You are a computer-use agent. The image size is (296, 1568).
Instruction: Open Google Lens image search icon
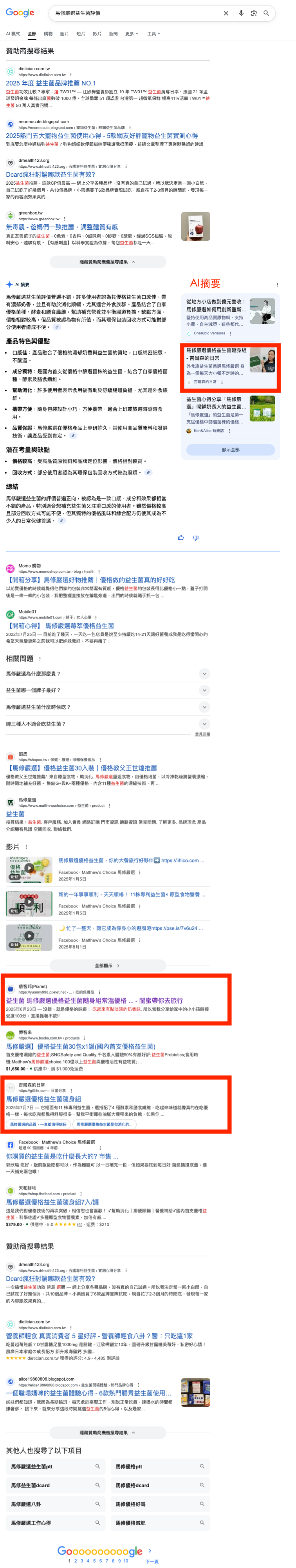point(253,13)
